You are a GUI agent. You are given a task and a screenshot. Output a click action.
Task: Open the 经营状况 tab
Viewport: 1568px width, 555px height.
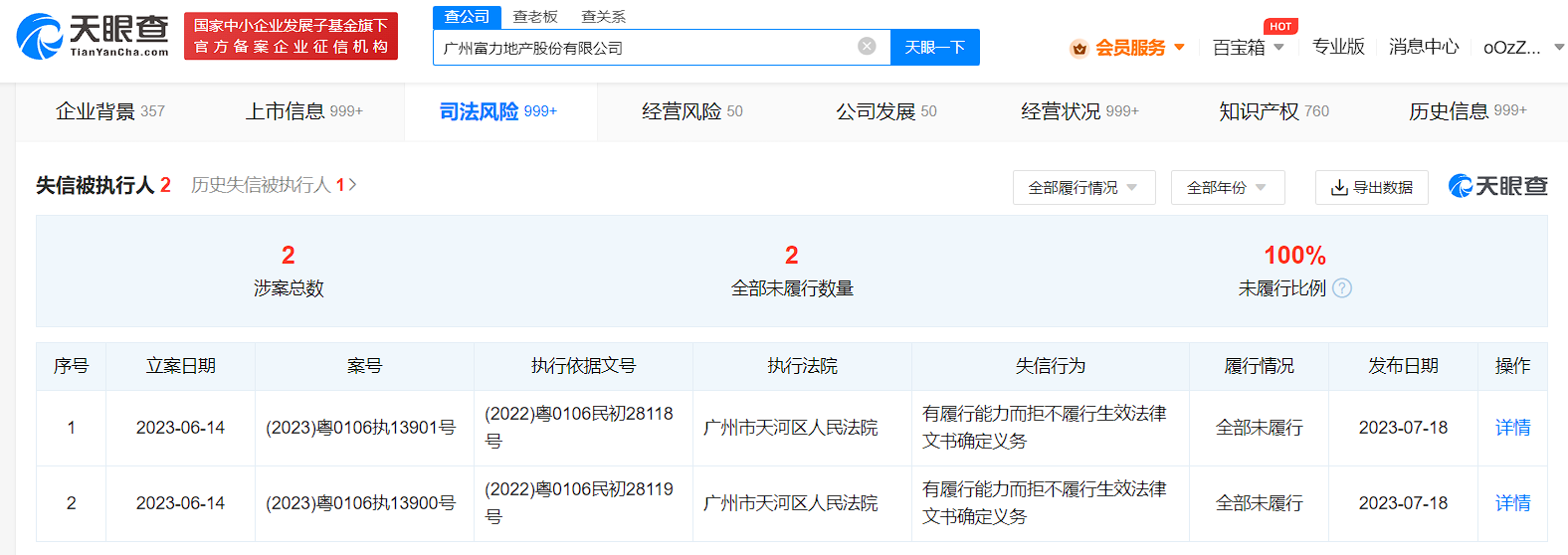click(x=1080, y=111)
